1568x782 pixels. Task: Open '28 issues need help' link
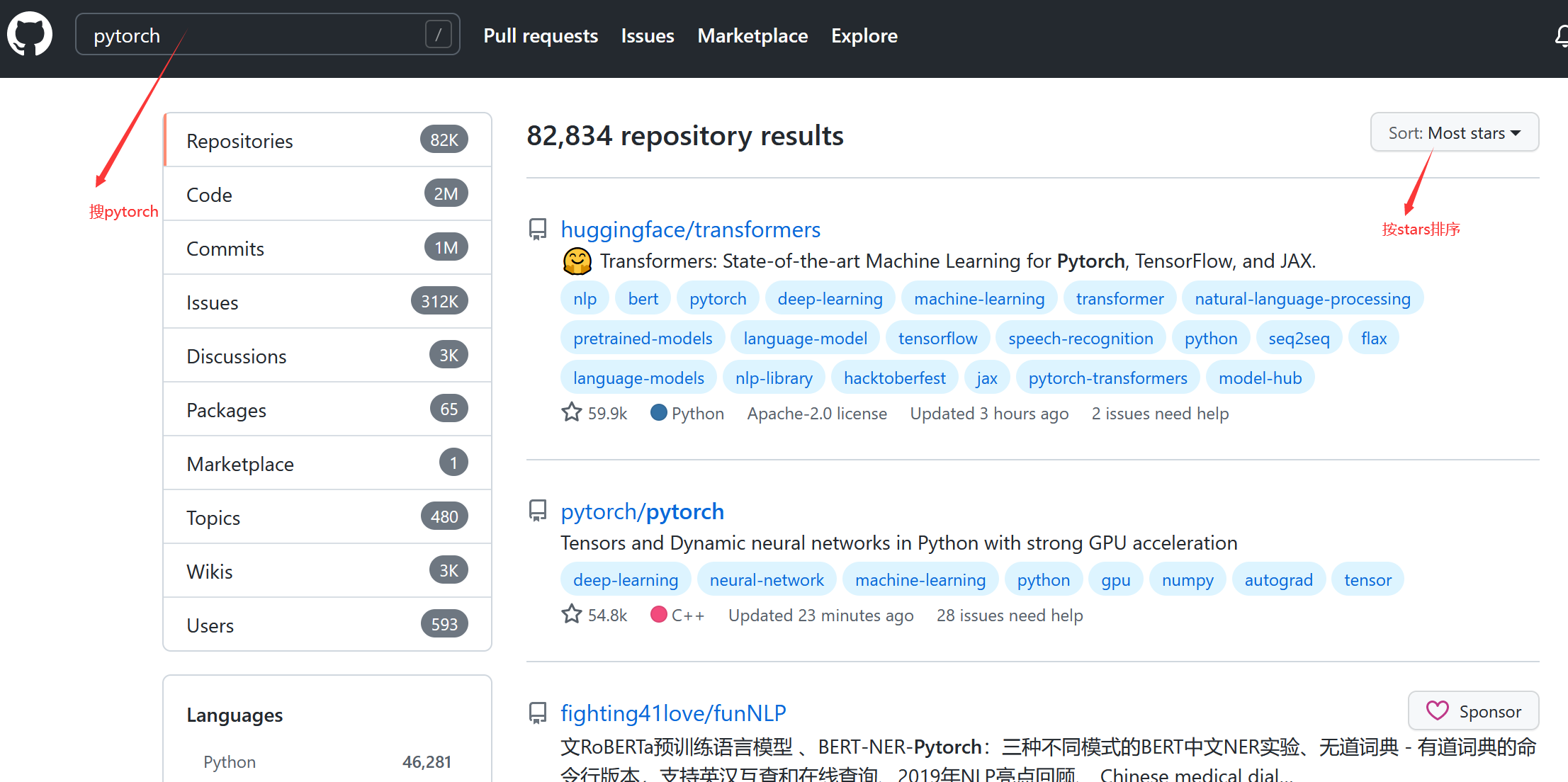coord(1010,615)
